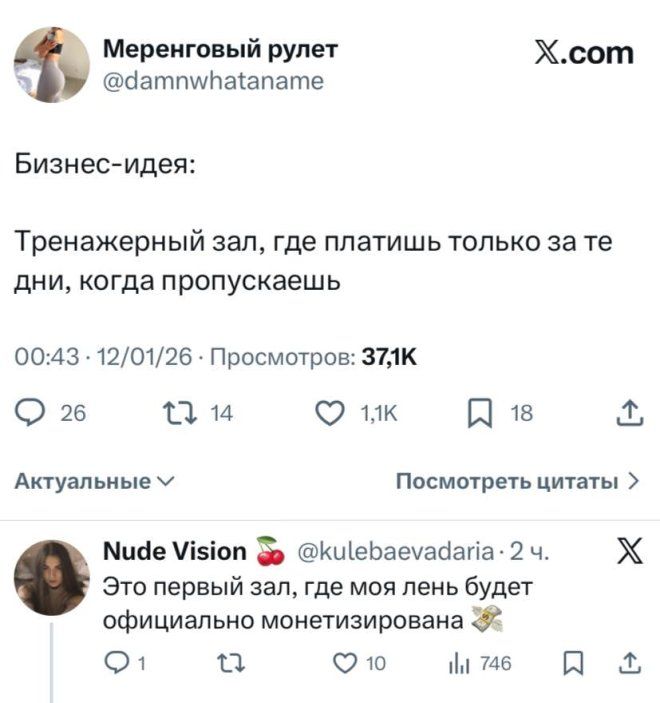Like the main tweet via heart icon
Image resolution: width=660 pixels, height=703 pixels.
[x=329, y=413]
